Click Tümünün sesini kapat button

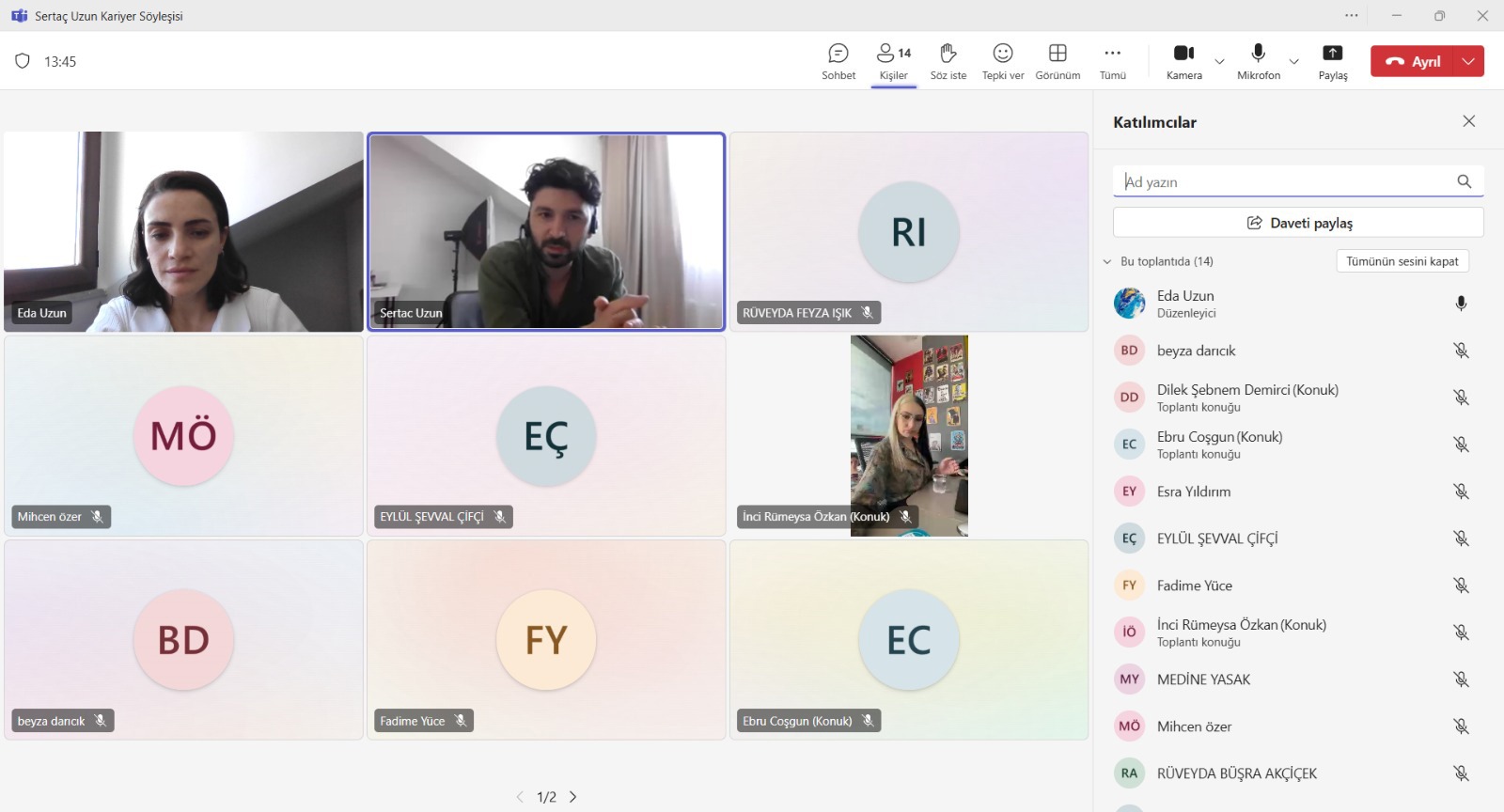coord(1402,261)
